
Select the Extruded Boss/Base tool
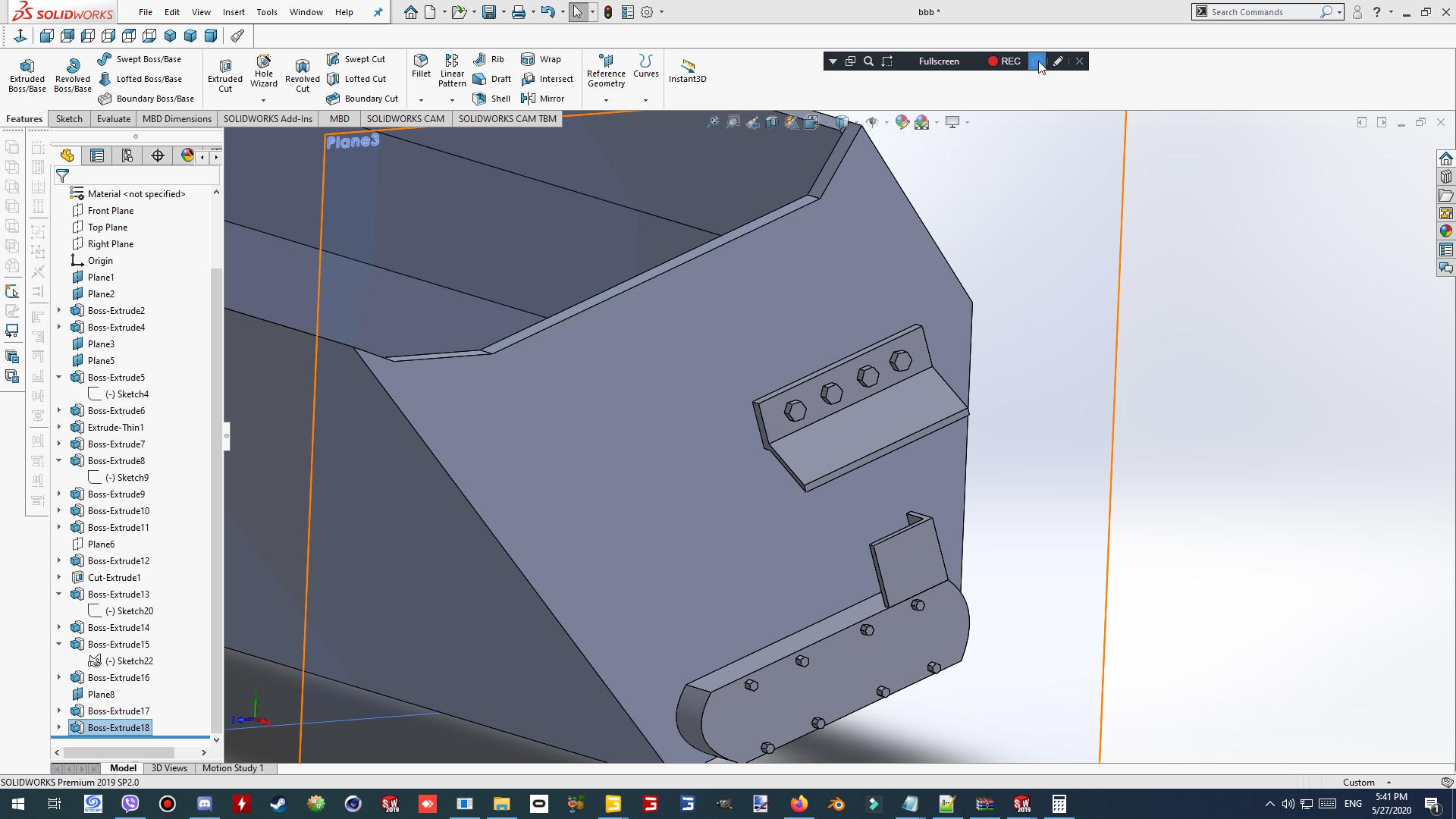(x=27, y=75)
